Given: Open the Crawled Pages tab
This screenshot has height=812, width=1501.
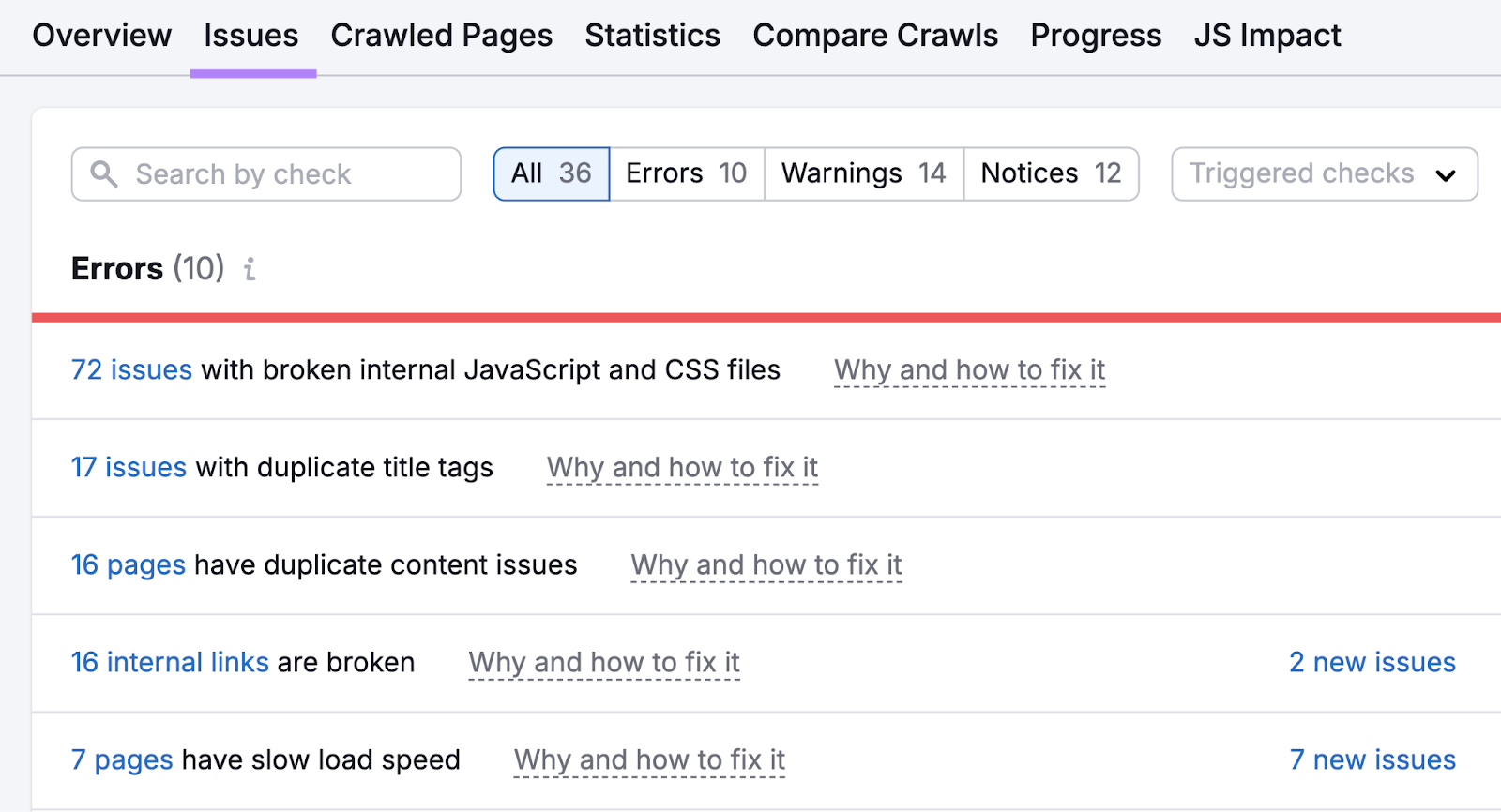Looking at the screenshot, I should point(442,35).
